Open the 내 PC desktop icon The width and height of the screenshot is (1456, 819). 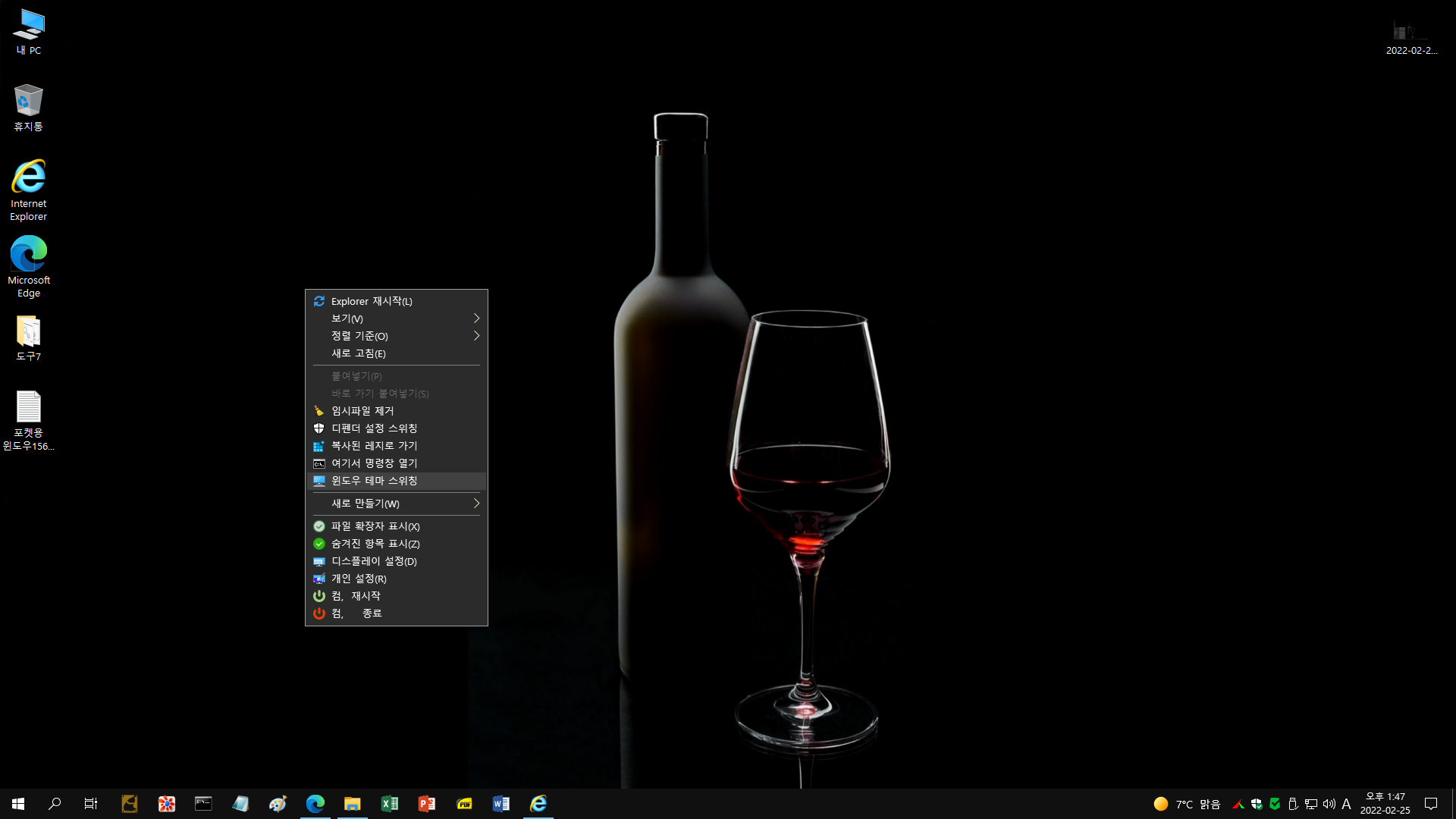[x=29, y=32]
